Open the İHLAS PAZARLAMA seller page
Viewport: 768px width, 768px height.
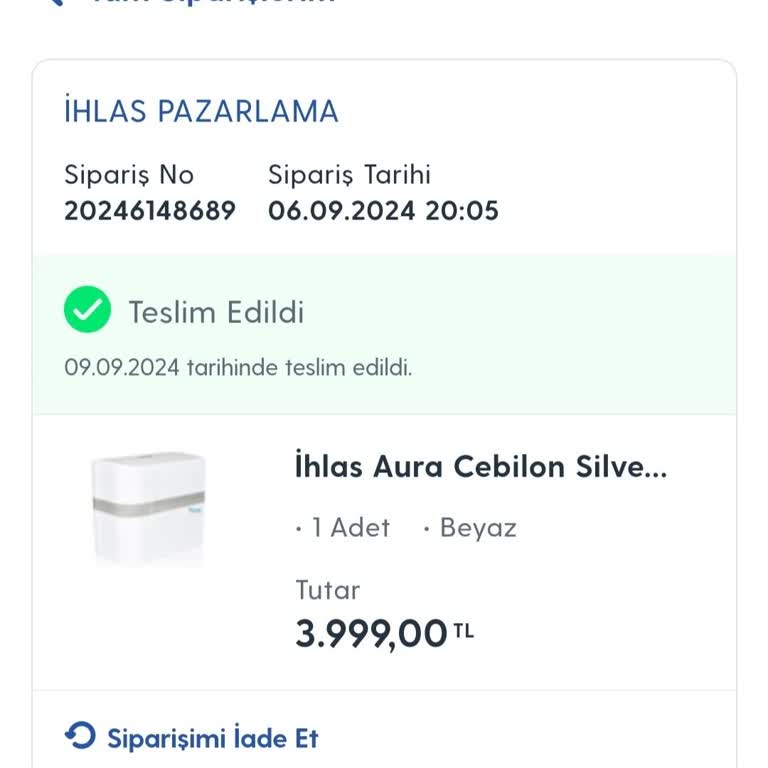coord(201,111)
